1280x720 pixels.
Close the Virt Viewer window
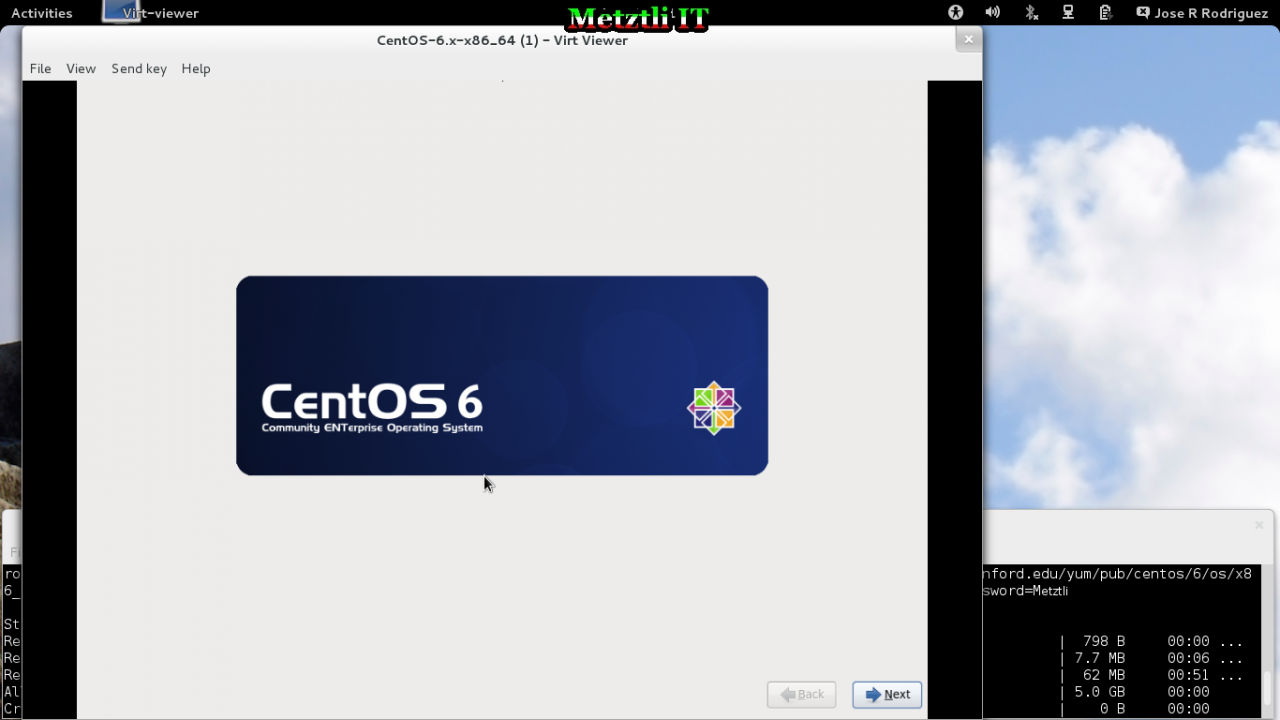(x=968, y=39)
